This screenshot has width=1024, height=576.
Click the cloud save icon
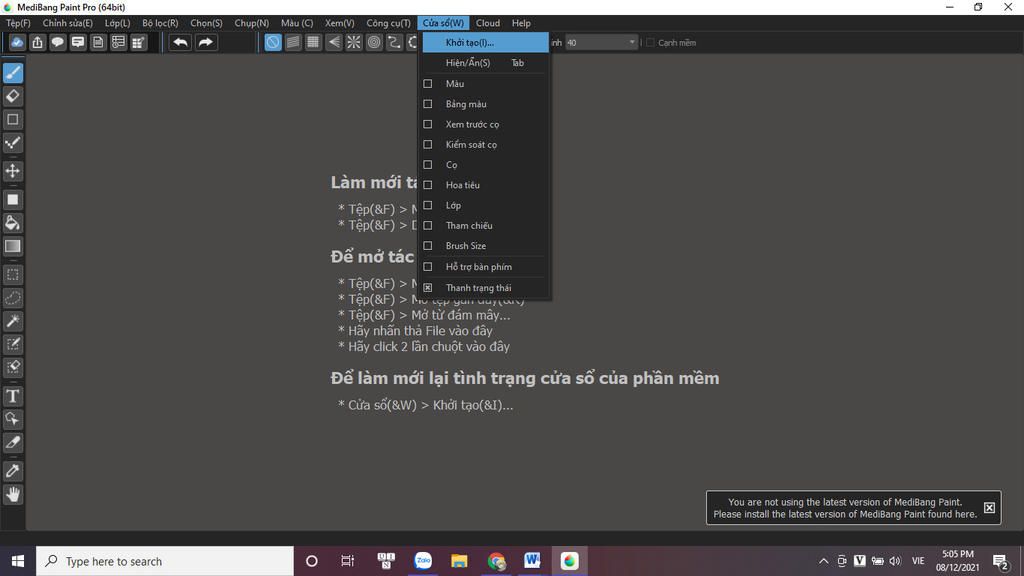[x=17, y=42]
